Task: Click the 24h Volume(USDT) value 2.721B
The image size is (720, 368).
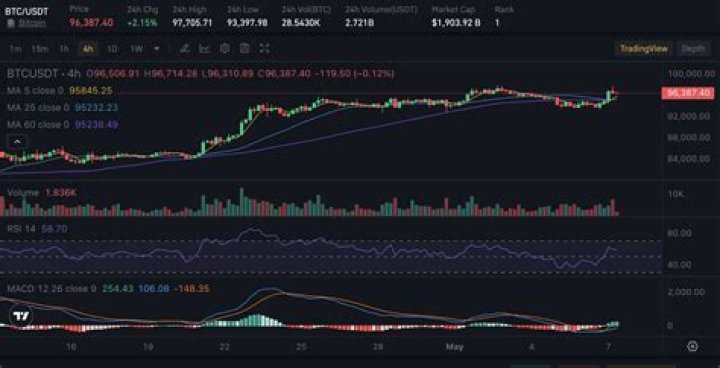Action: point(359,22)
